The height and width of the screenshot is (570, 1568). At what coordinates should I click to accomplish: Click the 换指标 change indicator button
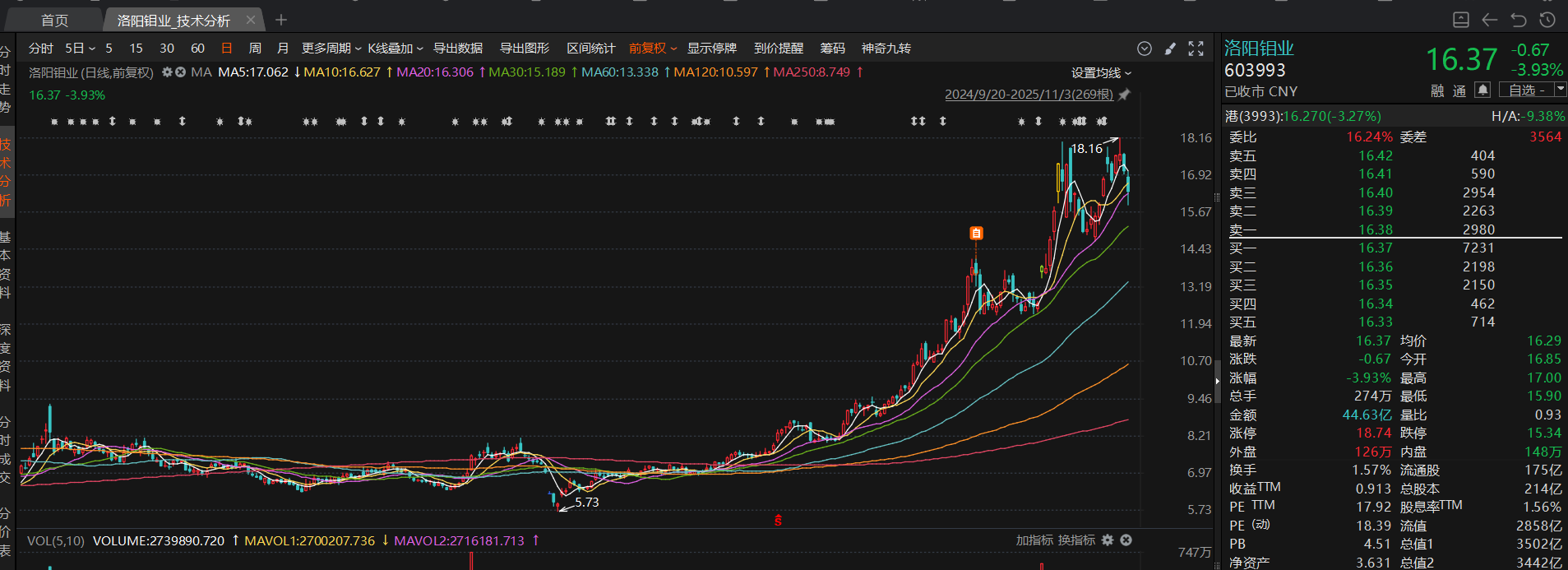(x=1076, y=540)
